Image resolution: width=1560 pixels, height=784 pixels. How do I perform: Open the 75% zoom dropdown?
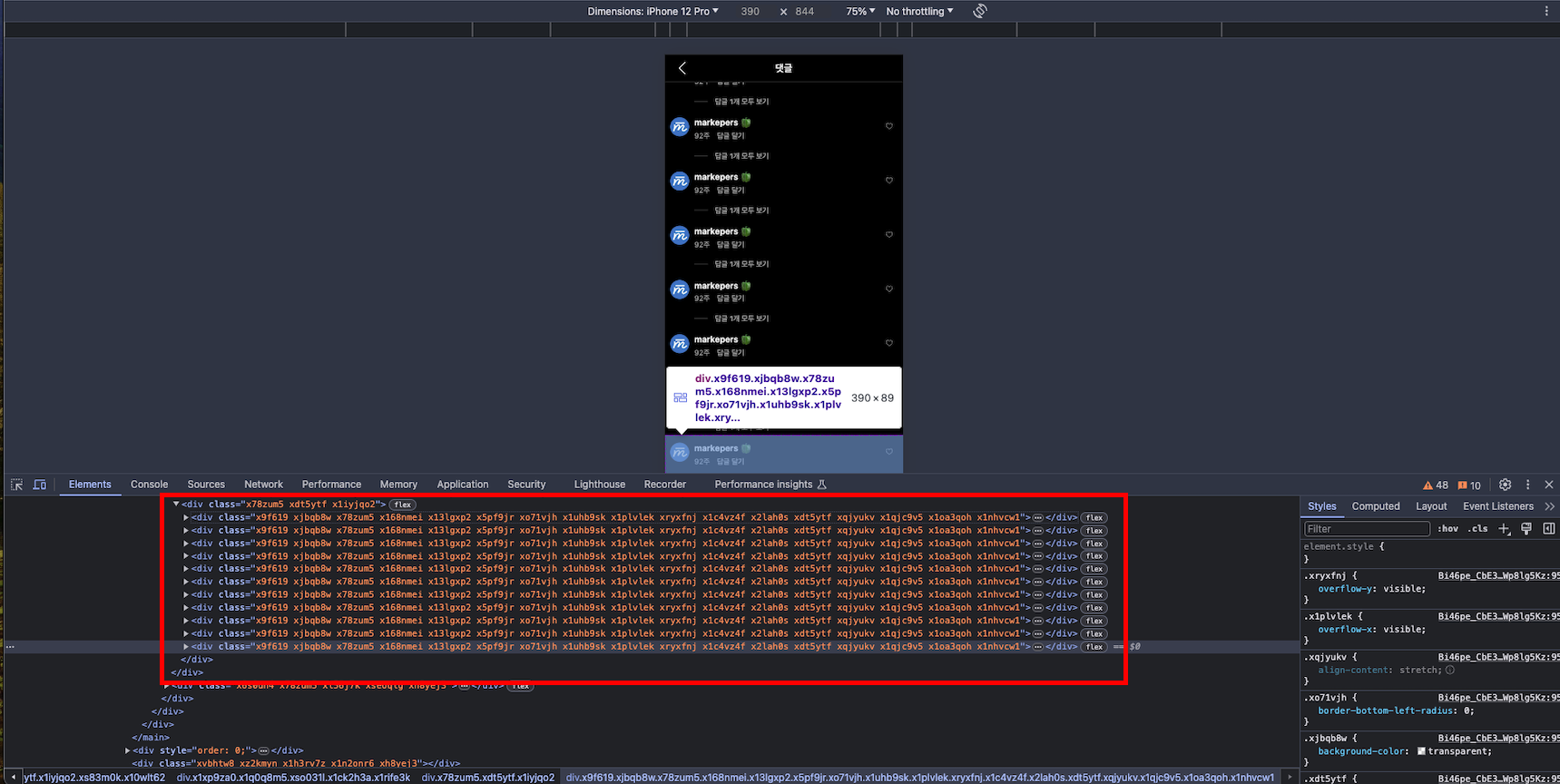860,11
